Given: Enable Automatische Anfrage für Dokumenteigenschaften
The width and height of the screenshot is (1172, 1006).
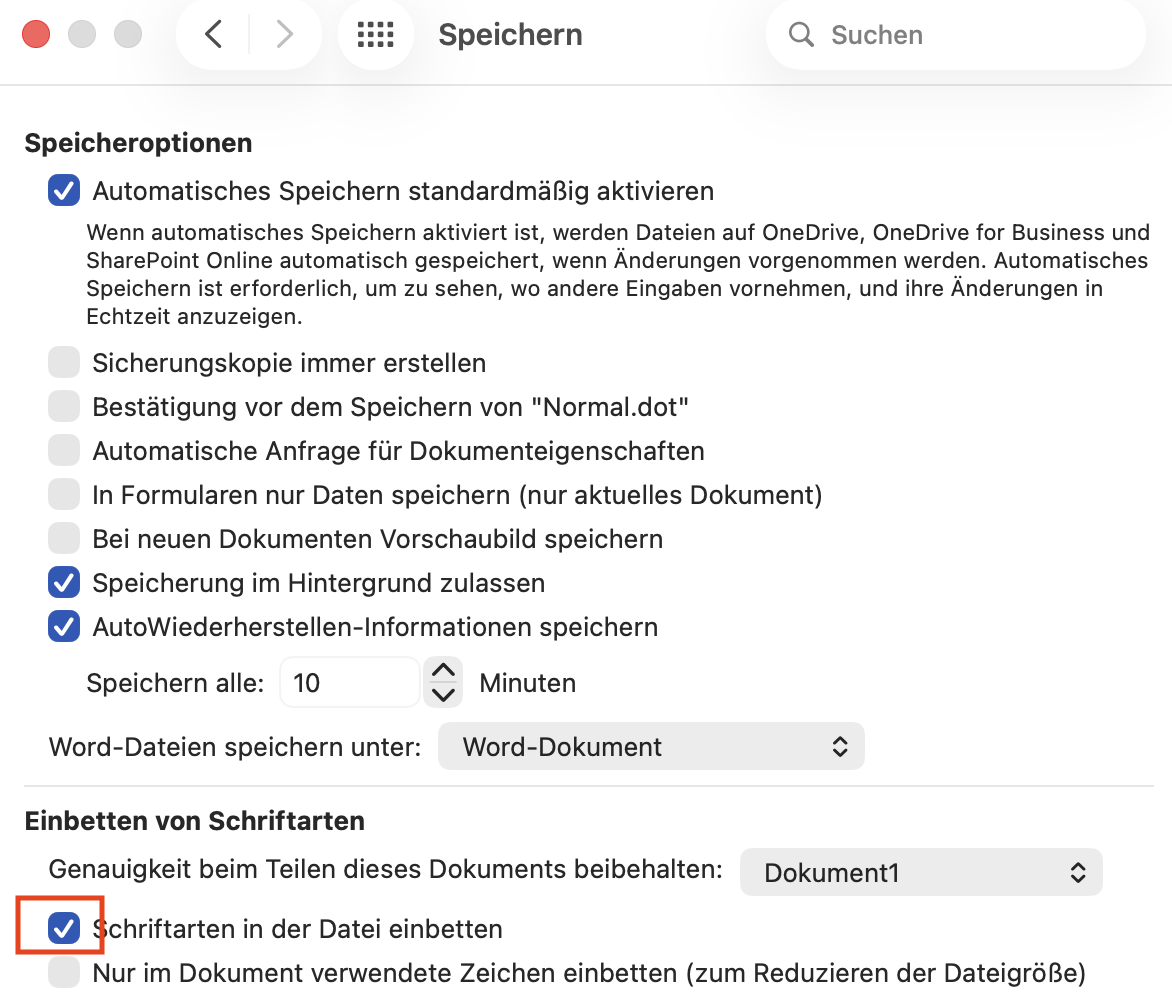Looking at the screenshot, I should pos(63,450).
